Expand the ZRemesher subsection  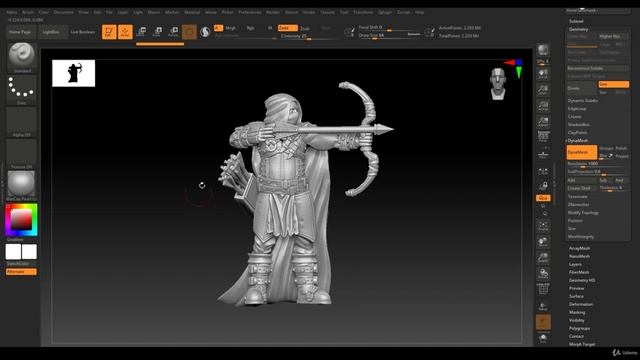(578, 204)
